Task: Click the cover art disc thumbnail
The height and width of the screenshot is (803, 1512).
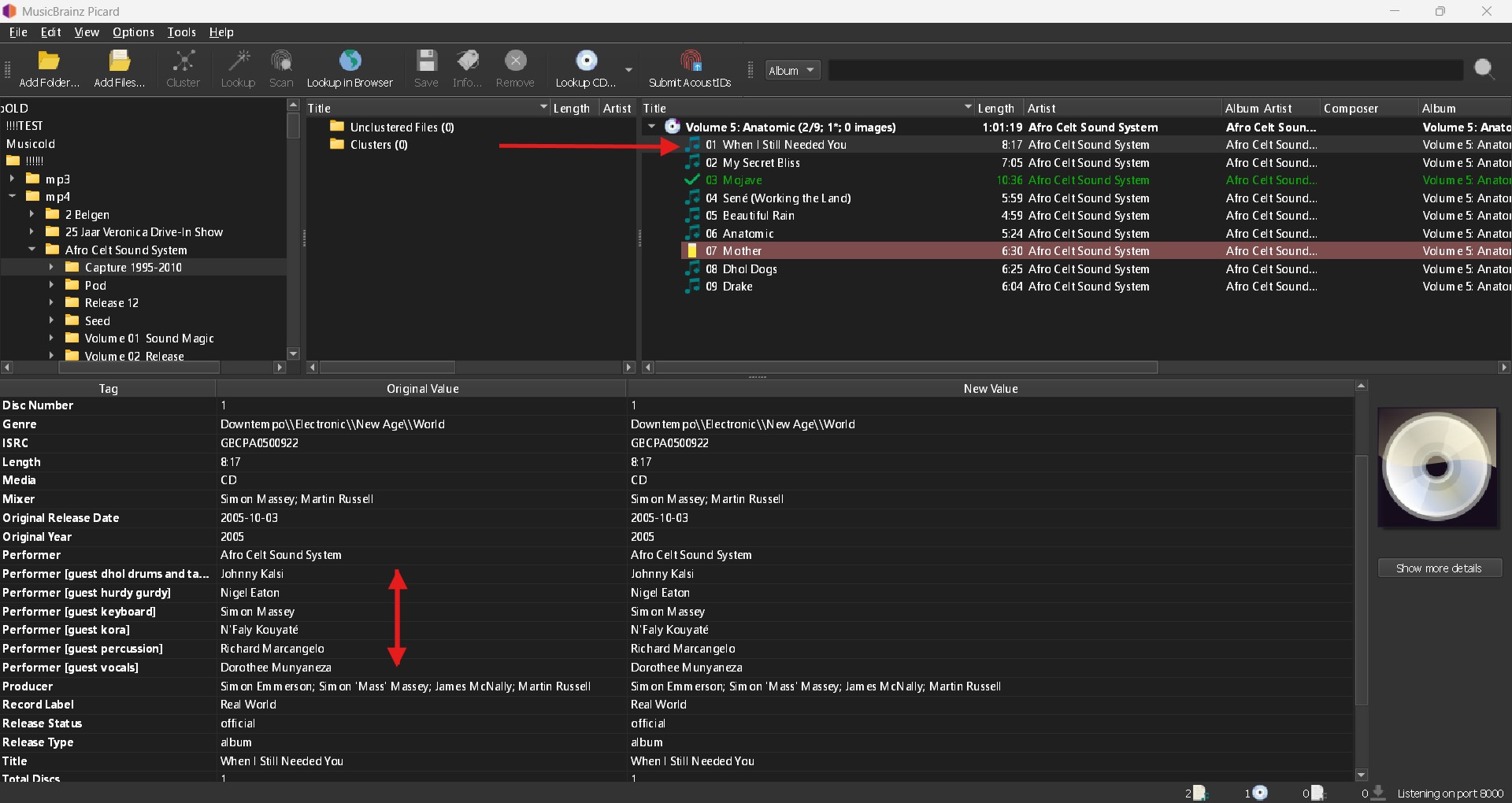Action: pyautogui.click(x=1437, y=468)
